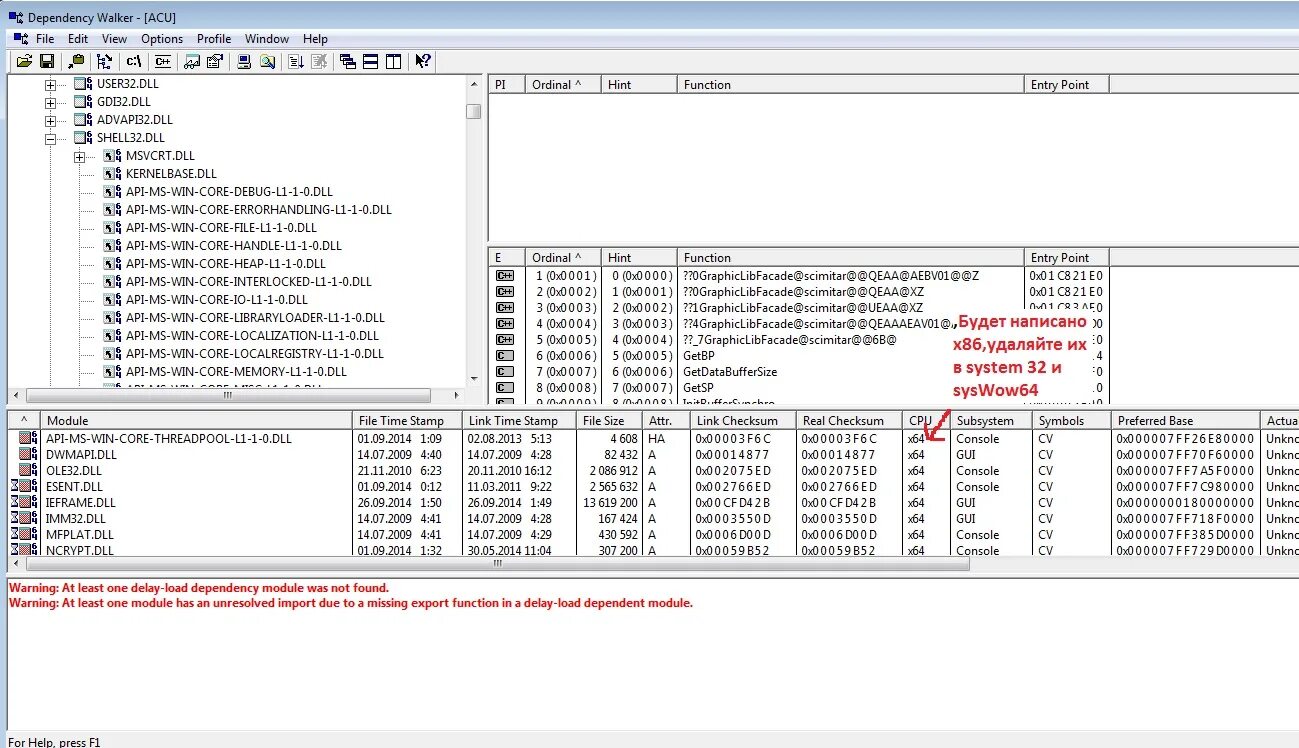Click the Copy clipboard toolbar icon

point(78,61)
